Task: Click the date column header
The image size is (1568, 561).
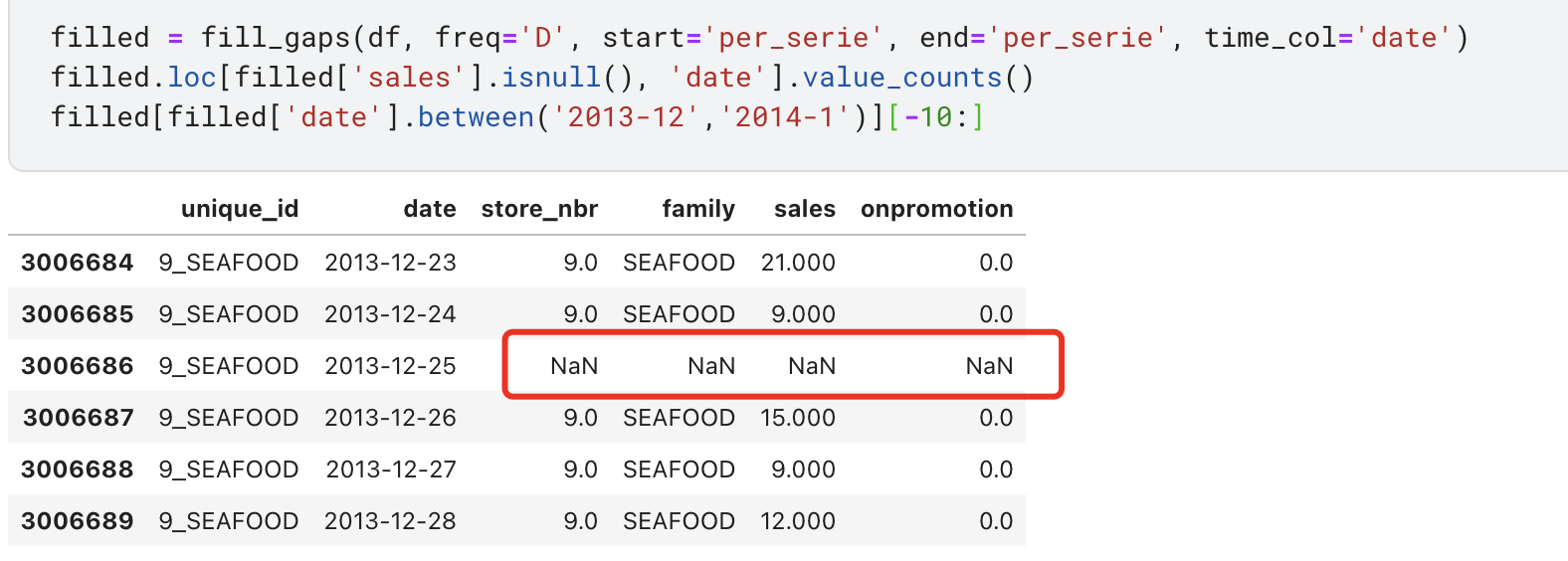Action: 429,209
